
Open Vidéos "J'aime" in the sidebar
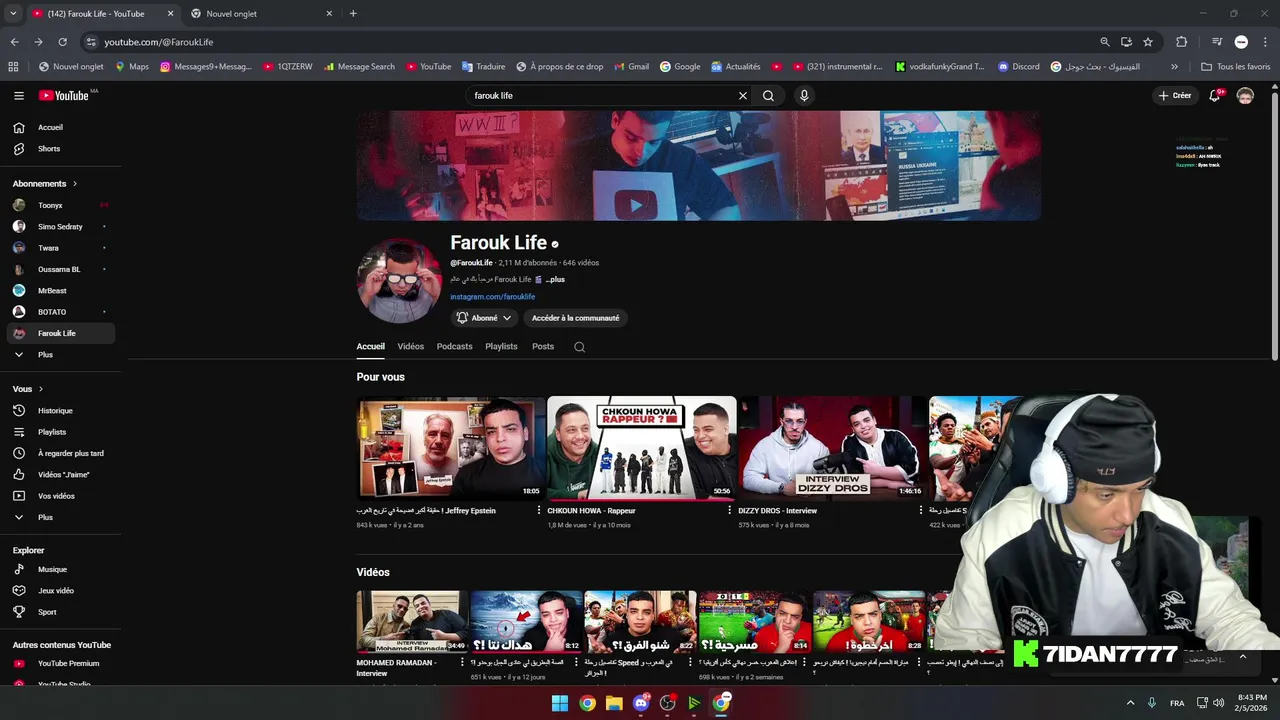[60, 475]
